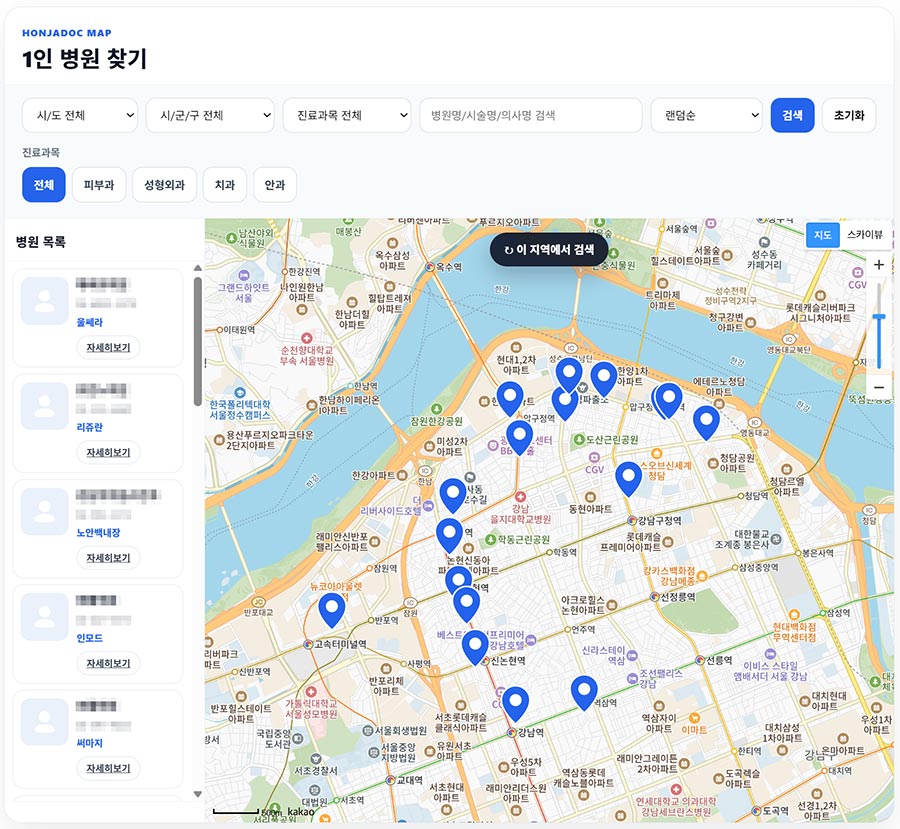The height and width of the screenshot is (829, 900).
Task: Click the 초기화 reset button
Action: coord(849,115)
